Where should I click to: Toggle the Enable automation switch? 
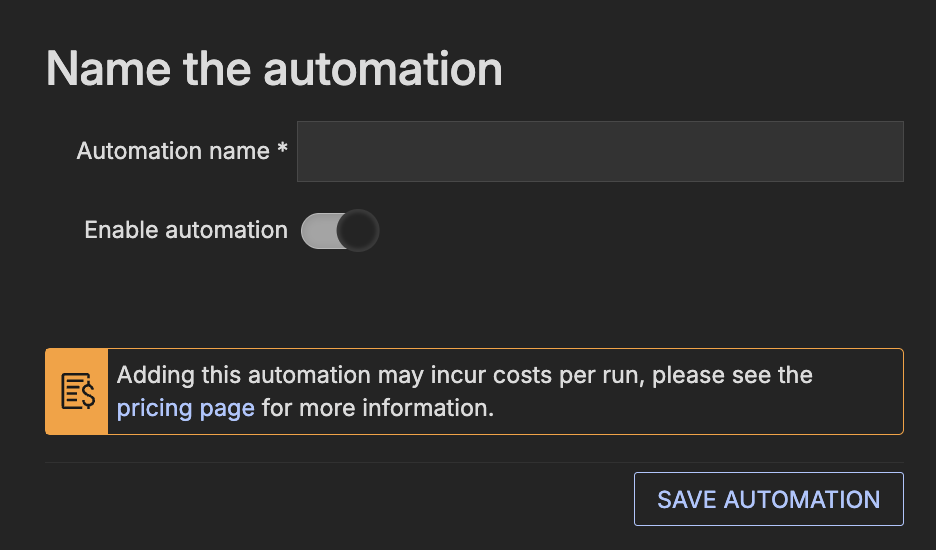(x=339, y=231)
